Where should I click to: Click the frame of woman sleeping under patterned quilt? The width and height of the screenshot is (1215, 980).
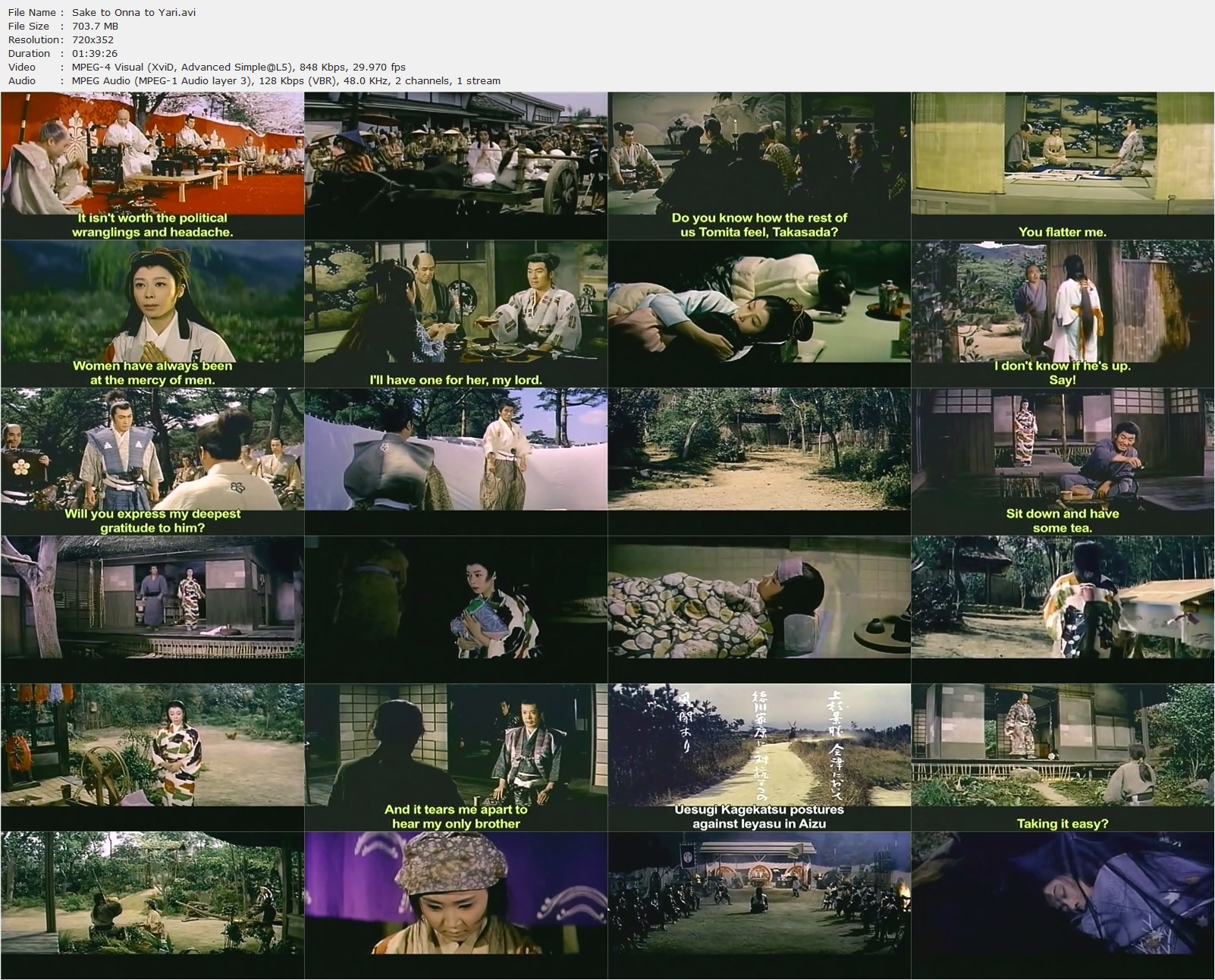tap(758, 609)
